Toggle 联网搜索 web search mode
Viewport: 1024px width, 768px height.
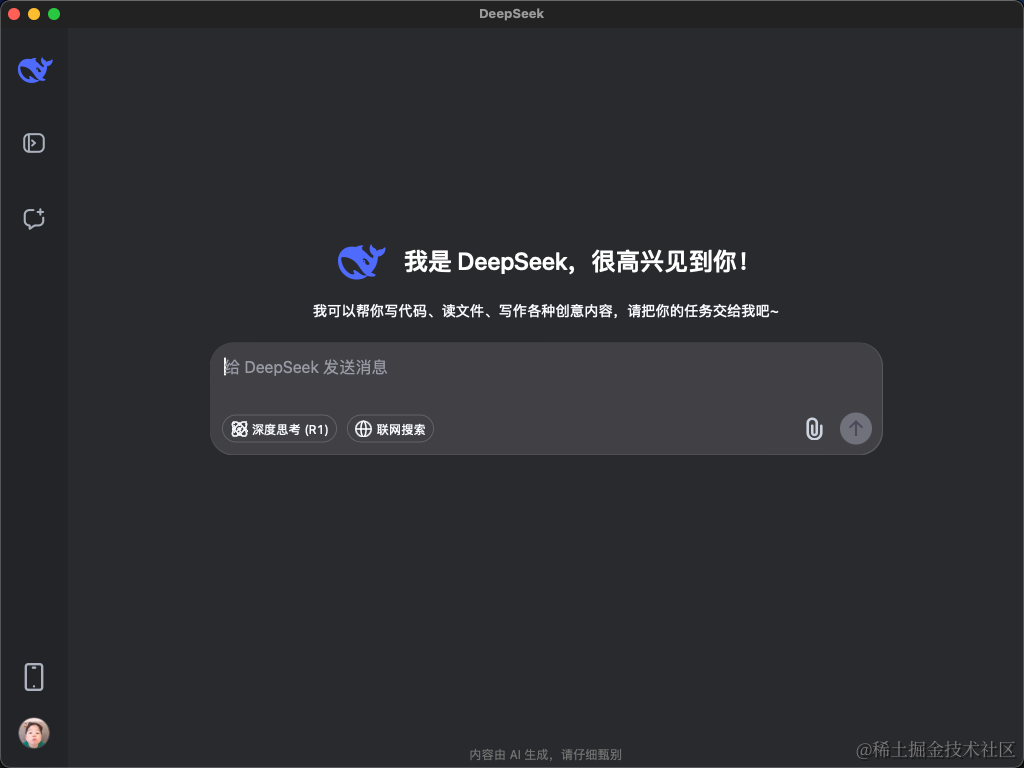point(390,429)
